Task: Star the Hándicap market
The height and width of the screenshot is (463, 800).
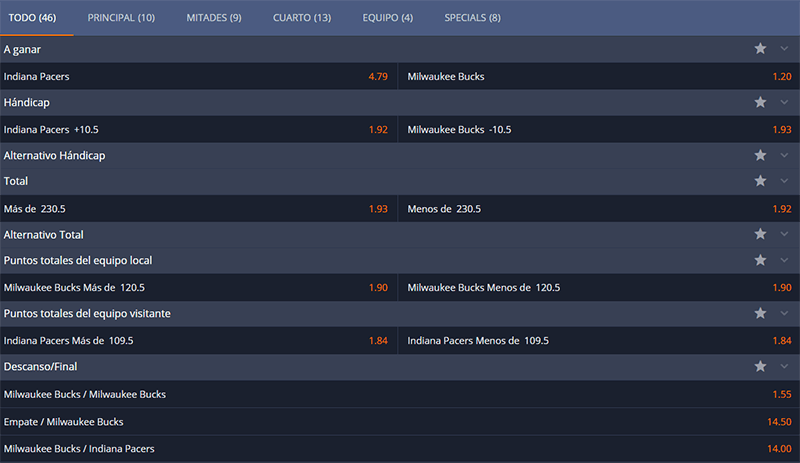Action: (x=760, y=102)
